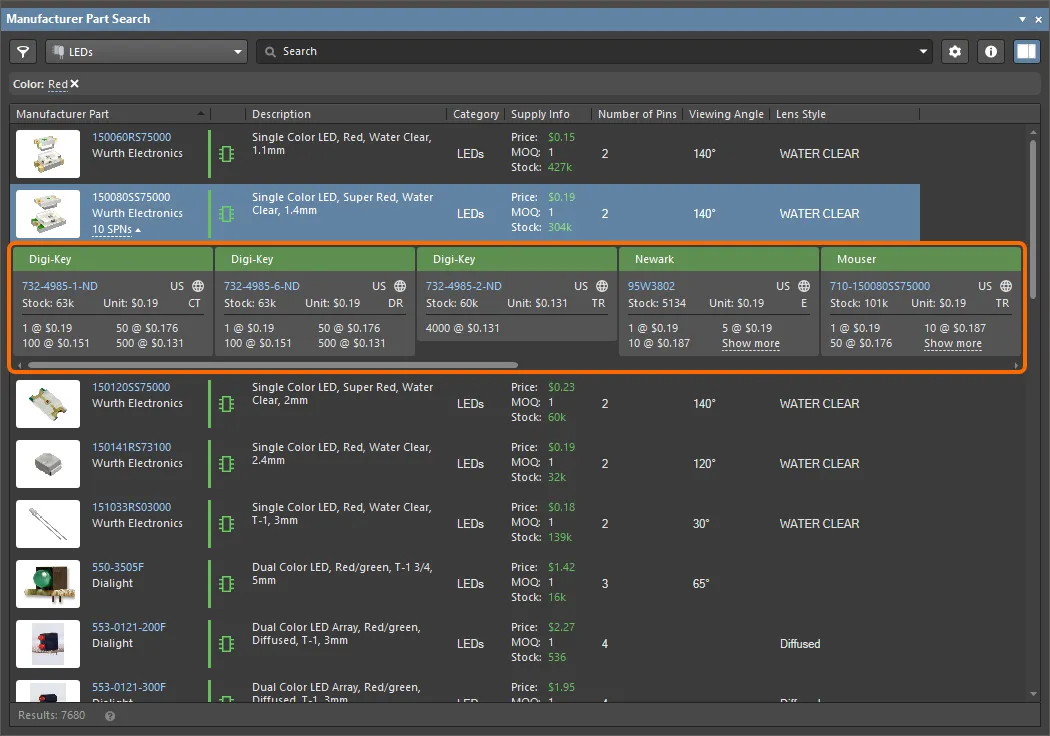This screenshot has width=1050, height=736.
Task: Click the filter funnel icon
Action: point(23,52)
